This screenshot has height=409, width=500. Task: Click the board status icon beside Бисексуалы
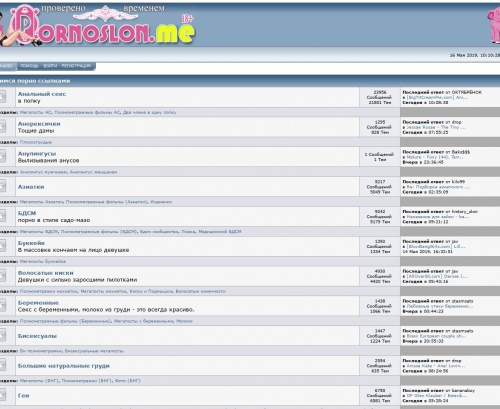tap(3, 336)
